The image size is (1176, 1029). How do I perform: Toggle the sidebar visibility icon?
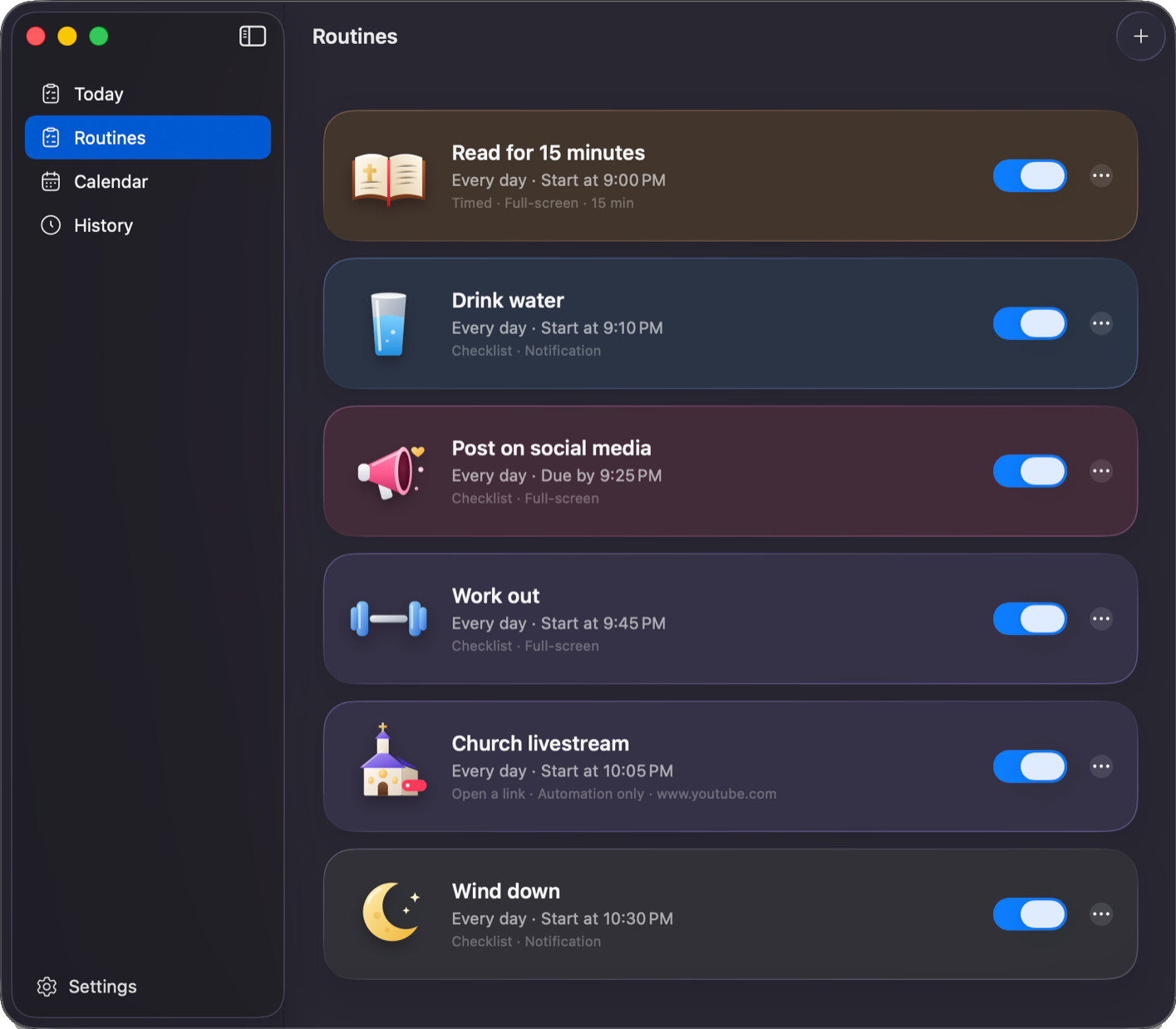coord(253,36)
